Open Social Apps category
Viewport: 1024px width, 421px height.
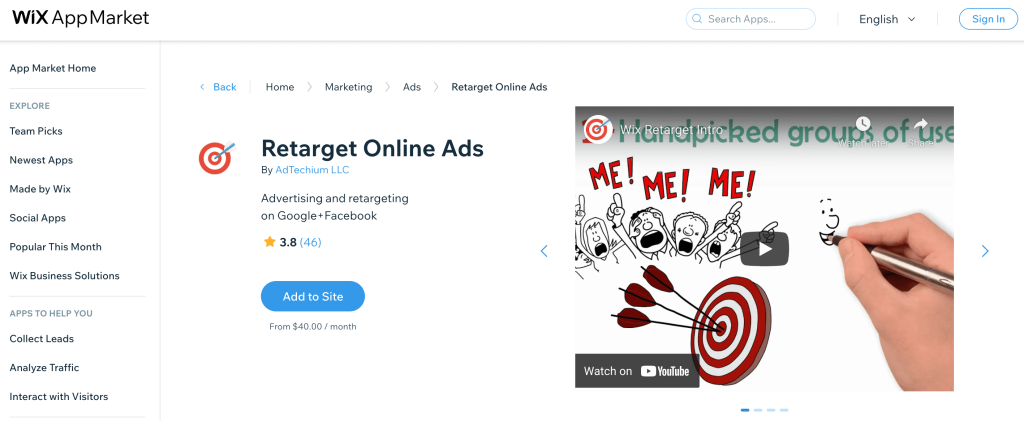click(37, 218)
